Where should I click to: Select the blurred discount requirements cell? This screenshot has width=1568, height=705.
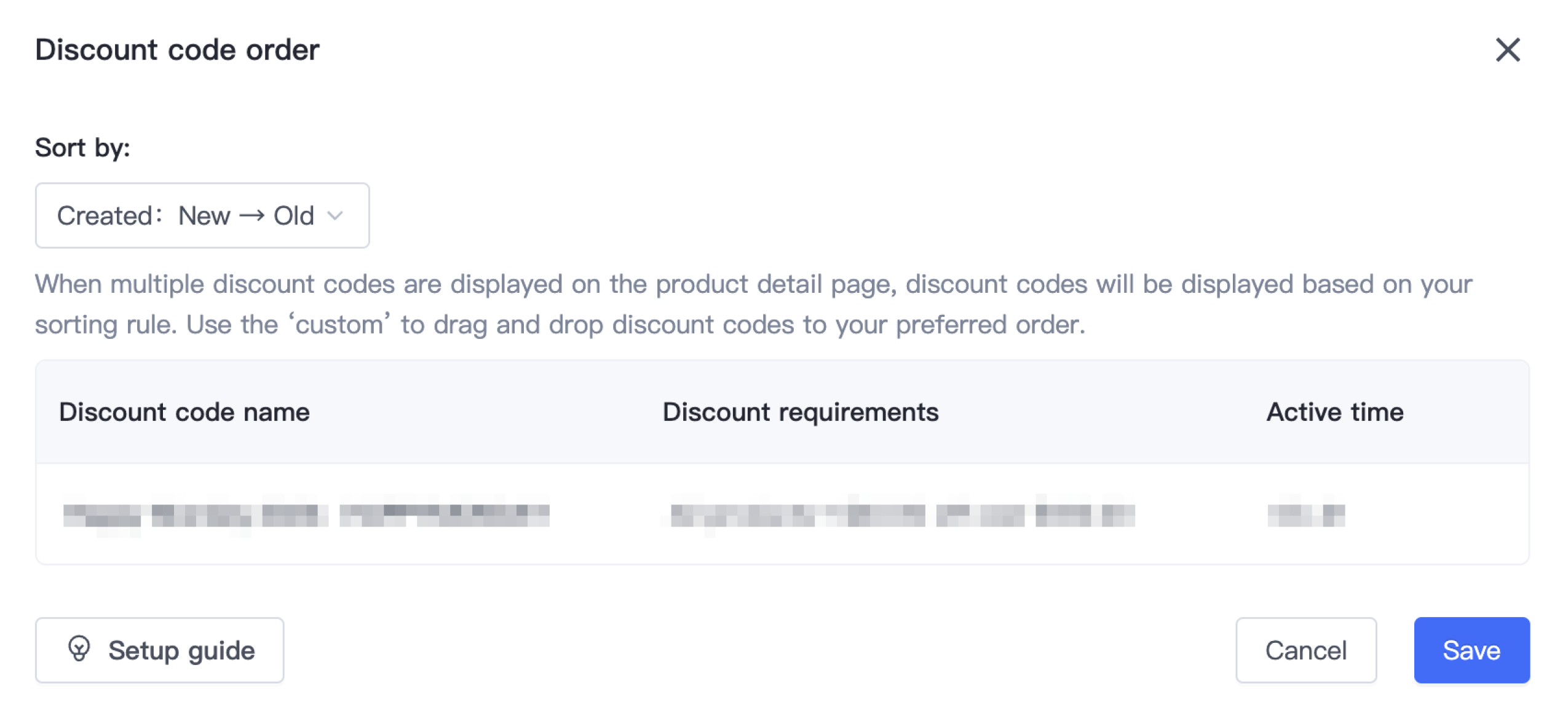(902, 514)
